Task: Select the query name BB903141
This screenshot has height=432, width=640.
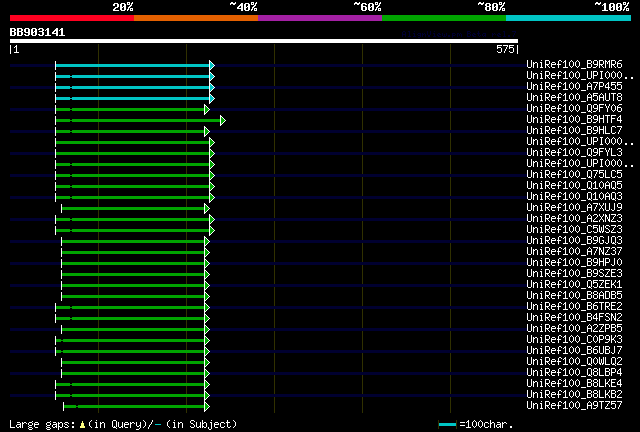Action: click(x=37, y=32)
